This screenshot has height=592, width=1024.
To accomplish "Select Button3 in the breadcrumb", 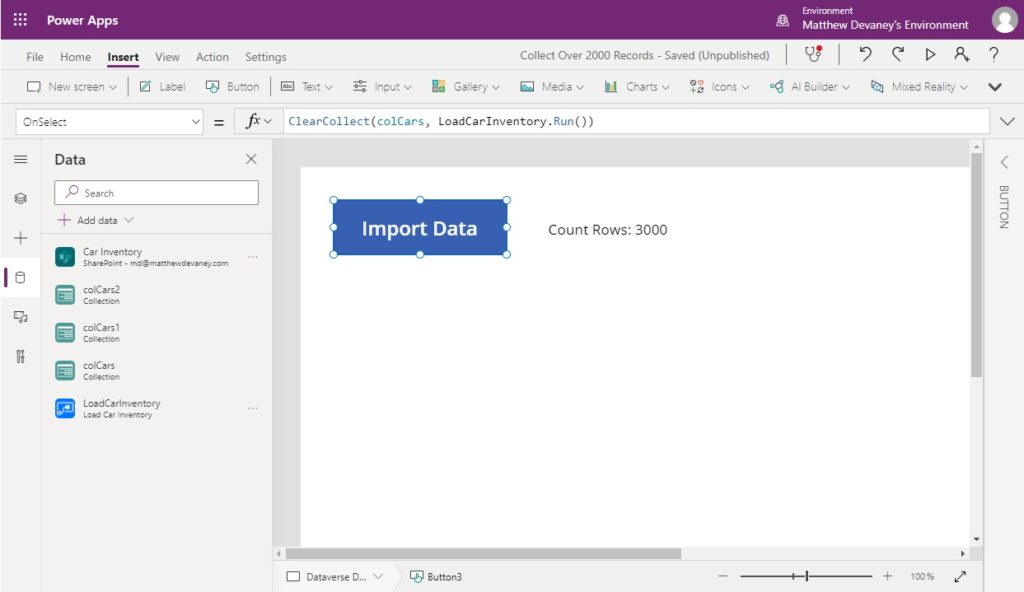I will (x=436, y=576).
